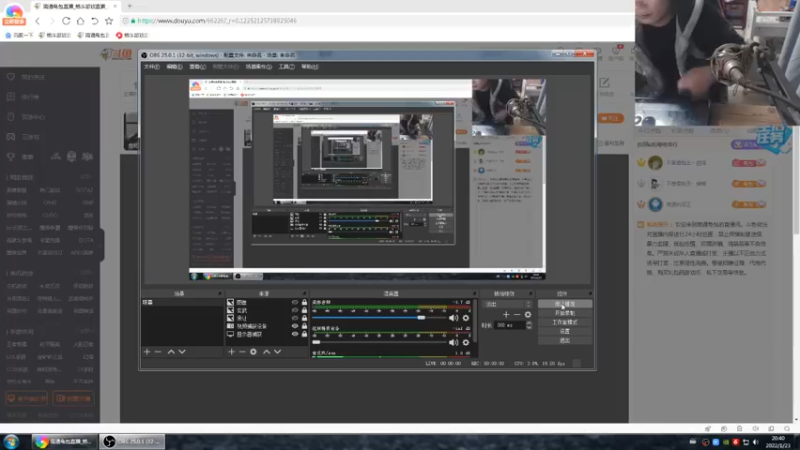800x450 pixels.
Task: Open source properties gear in Sources dock
Action: tap(254, 352)
